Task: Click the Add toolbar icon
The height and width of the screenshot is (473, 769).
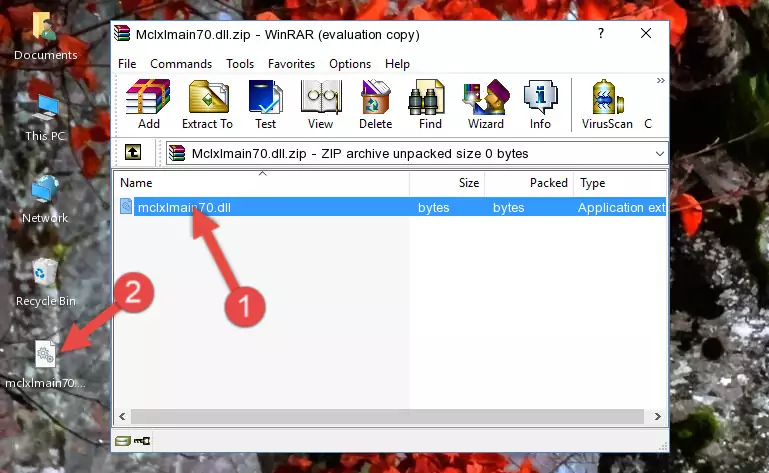Action: pyautogui.click(x=148, y=105)
